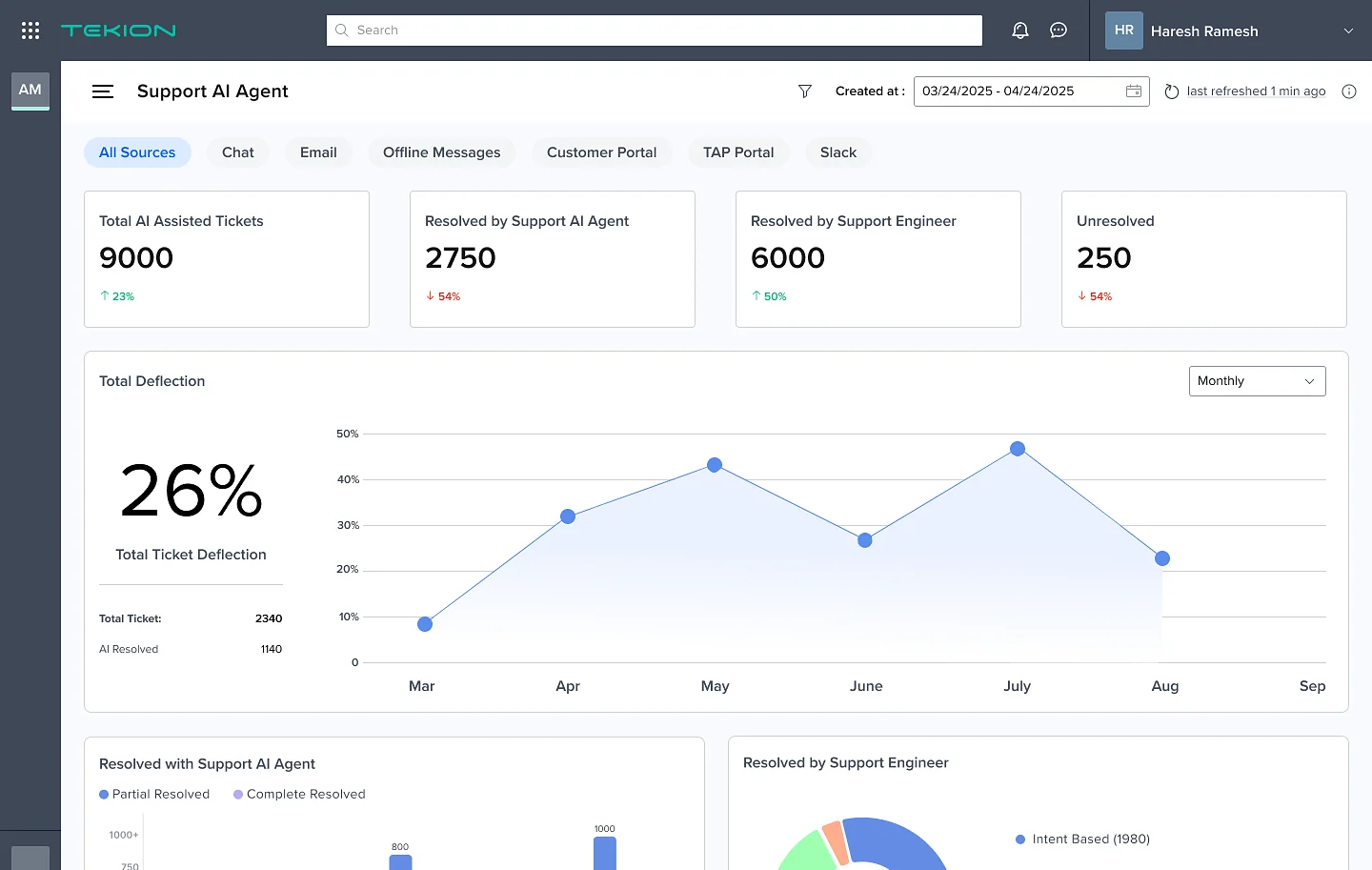Switch to the Email source tab
Screen dimensions: 1372x870
(x=318, y=152)
